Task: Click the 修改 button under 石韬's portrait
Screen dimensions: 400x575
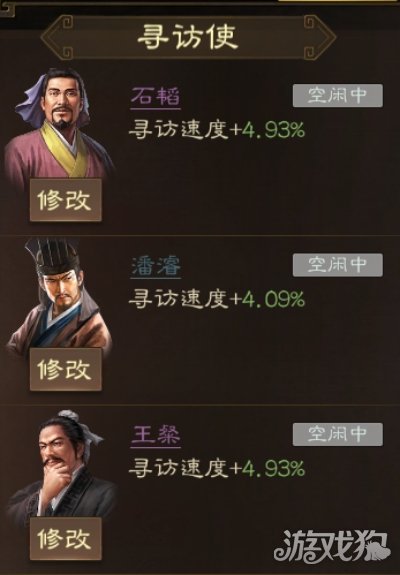Action: 66,200
